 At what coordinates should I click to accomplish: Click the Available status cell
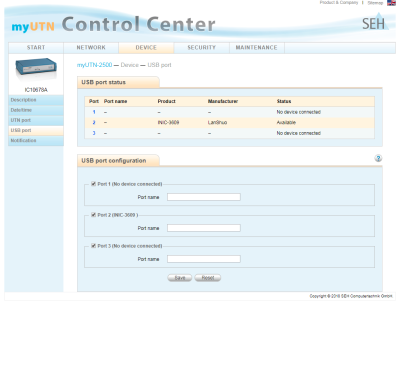pyautogui.click(x=286, y=123)
